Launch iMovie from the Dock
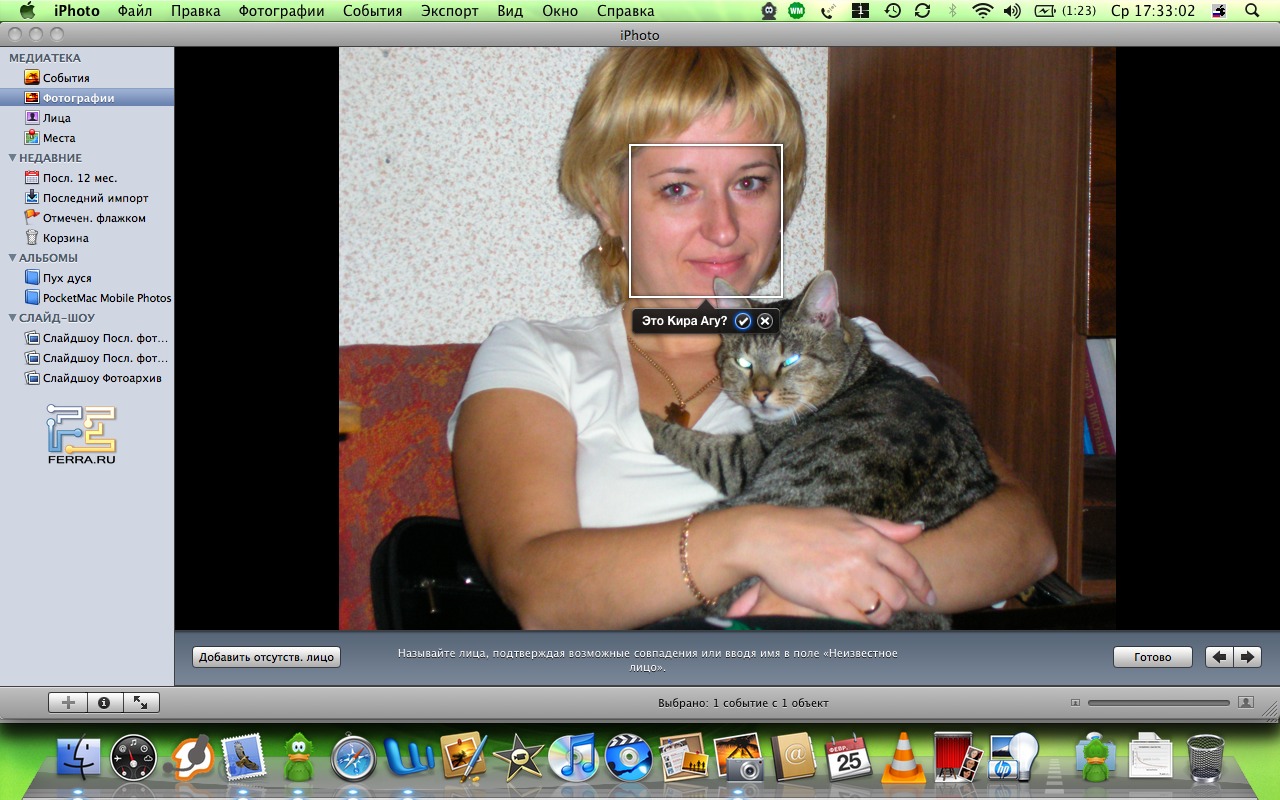 [x=519, y=757]
